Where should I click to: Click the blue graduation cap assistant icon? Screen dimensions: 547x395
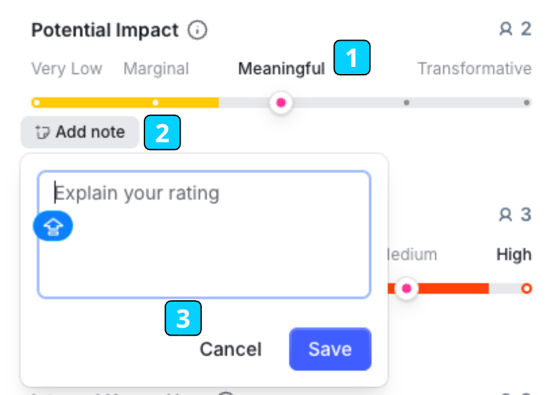[x=53, y=226]
